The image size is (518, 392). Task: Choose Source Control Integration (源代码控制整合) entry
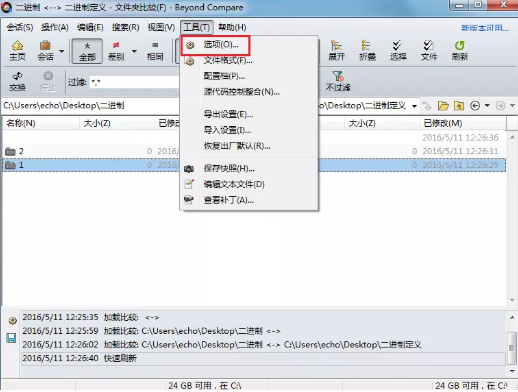pos(249,92)
